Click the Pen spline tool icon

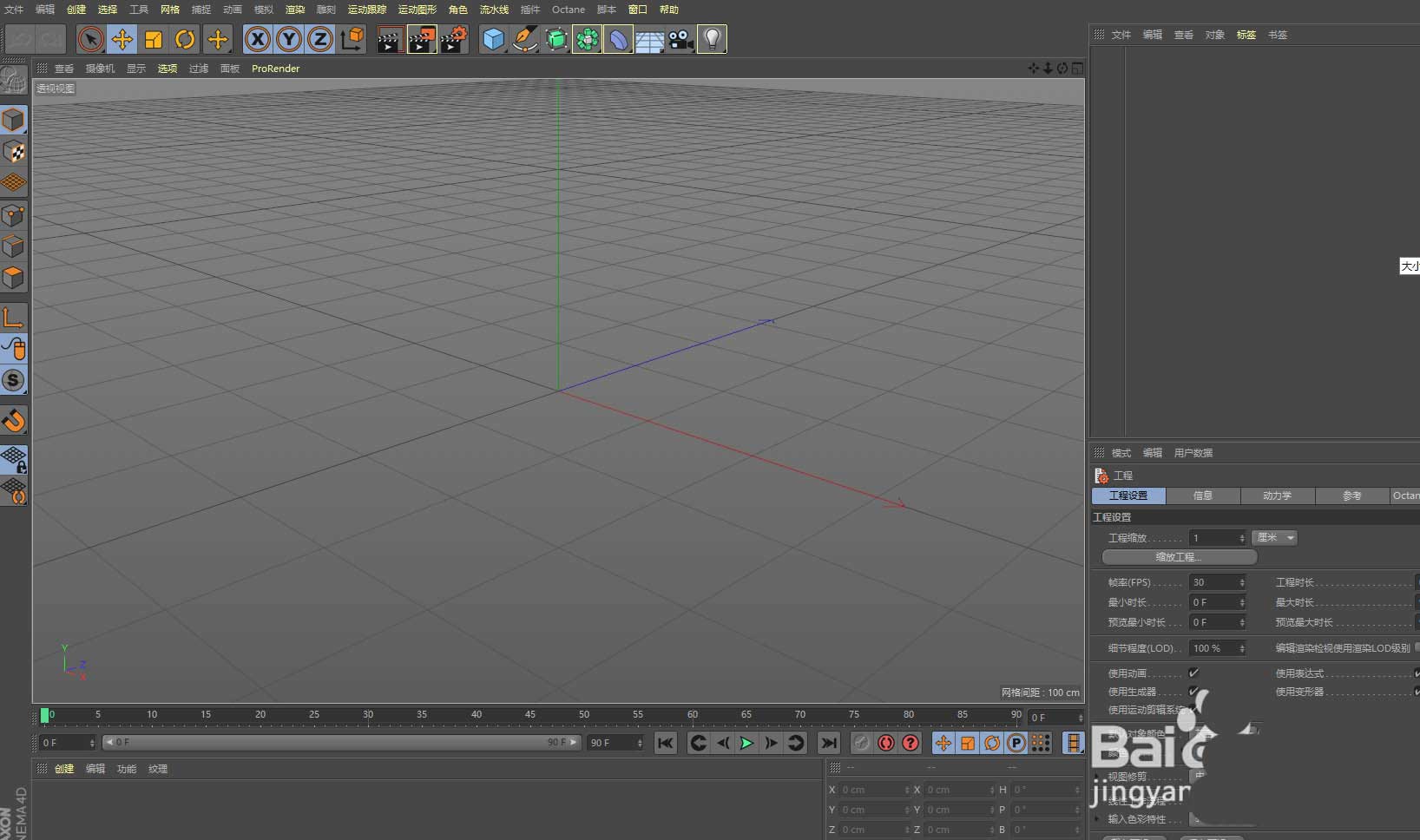point(524,39)
